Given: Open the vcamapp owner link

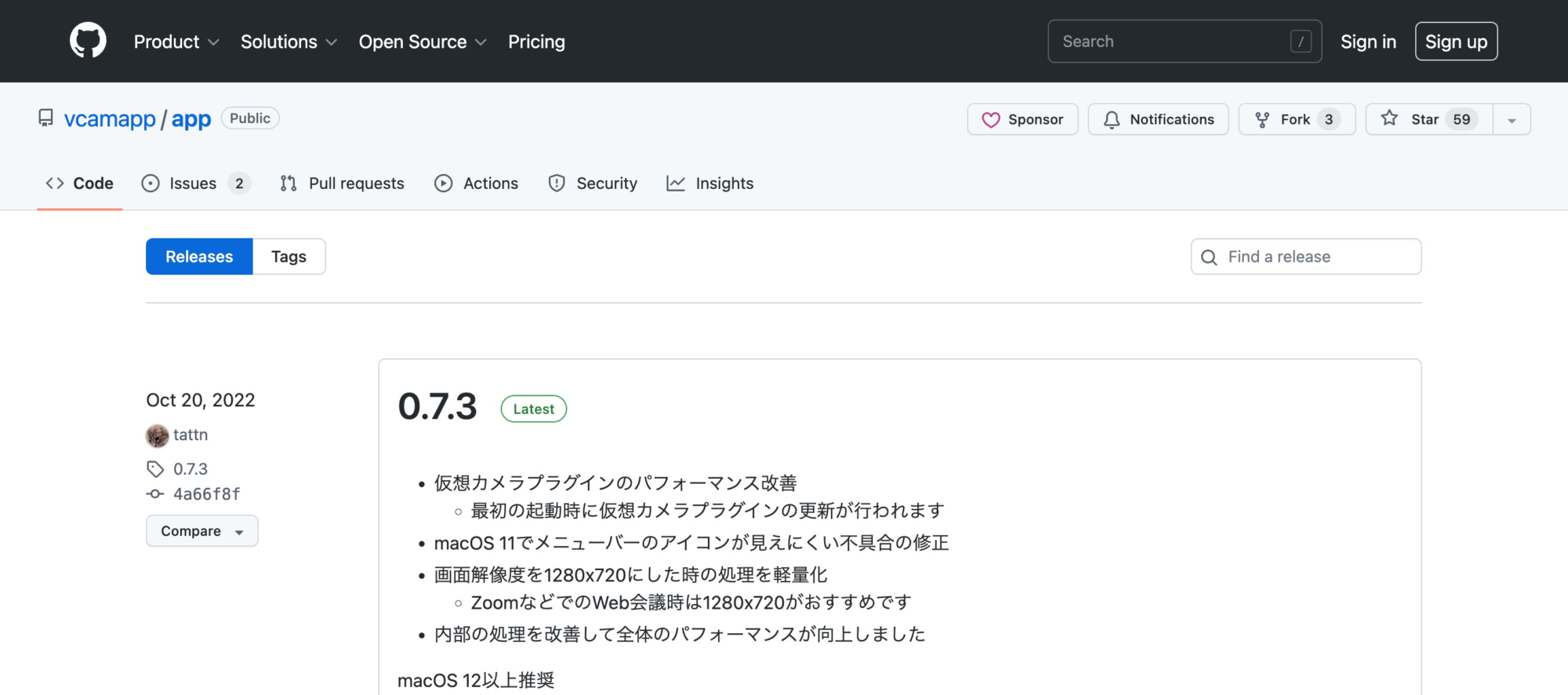Looking at the screenshot, I should click(110, 119).
